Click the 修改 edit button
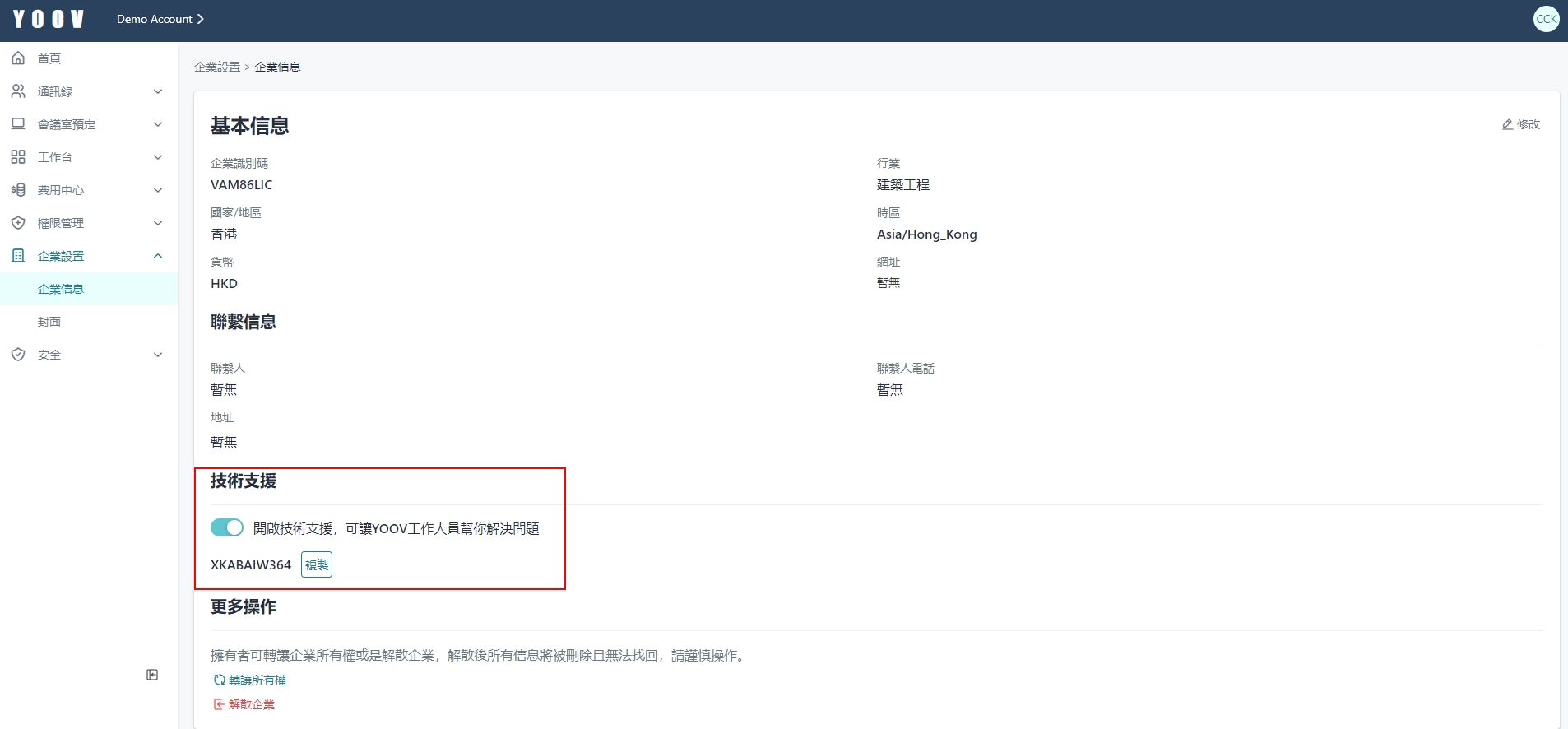Viewport: 1568px width, 729px height. click(x=1520, y=124)
